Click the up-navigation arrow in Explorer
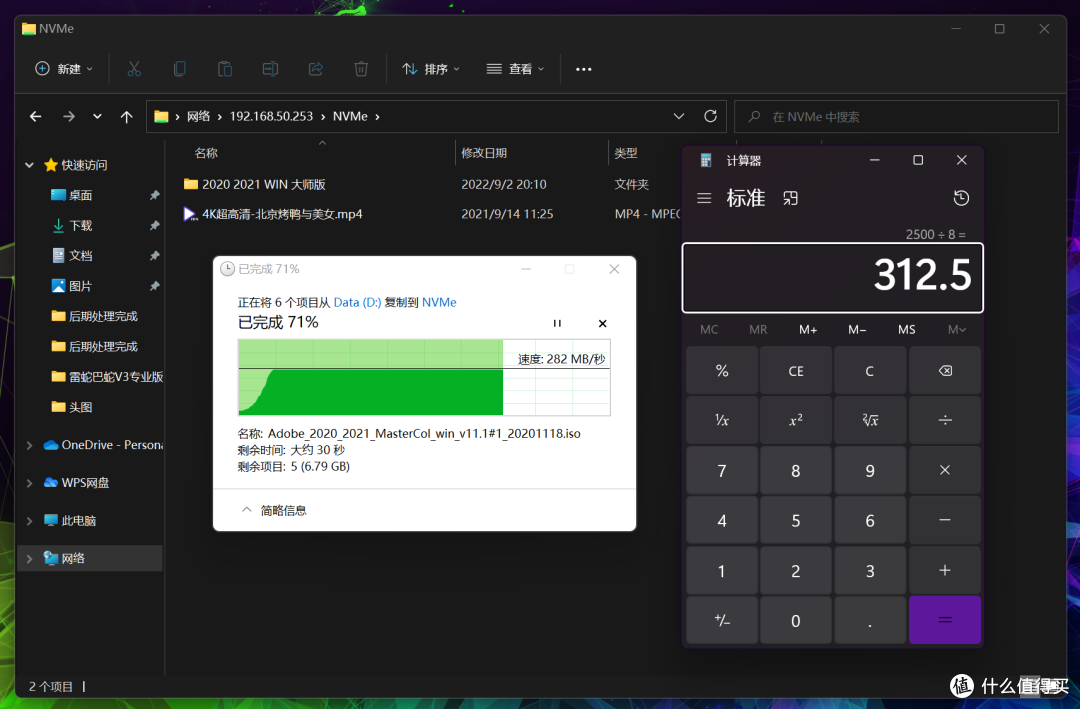 (126, 116)
